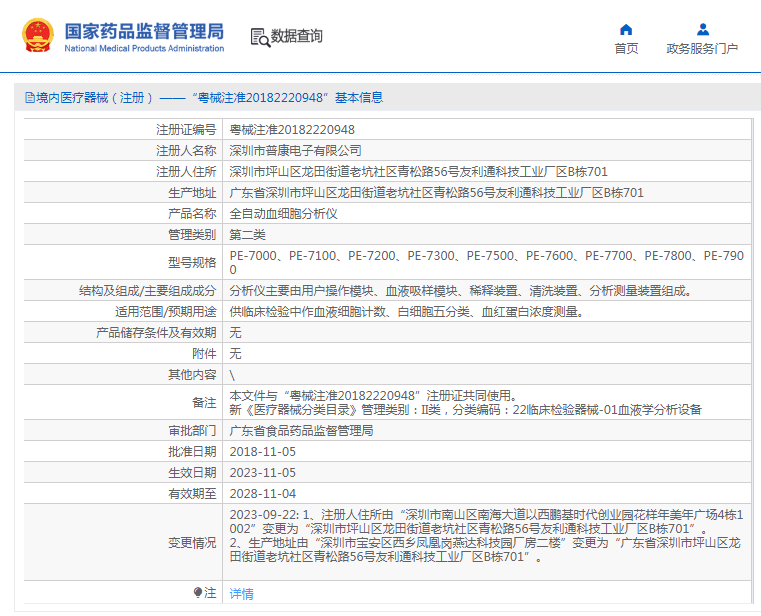761x616 pixels.
Task: Select 深圳市普康电子有限公司 cell
Action: click(296, 150)
